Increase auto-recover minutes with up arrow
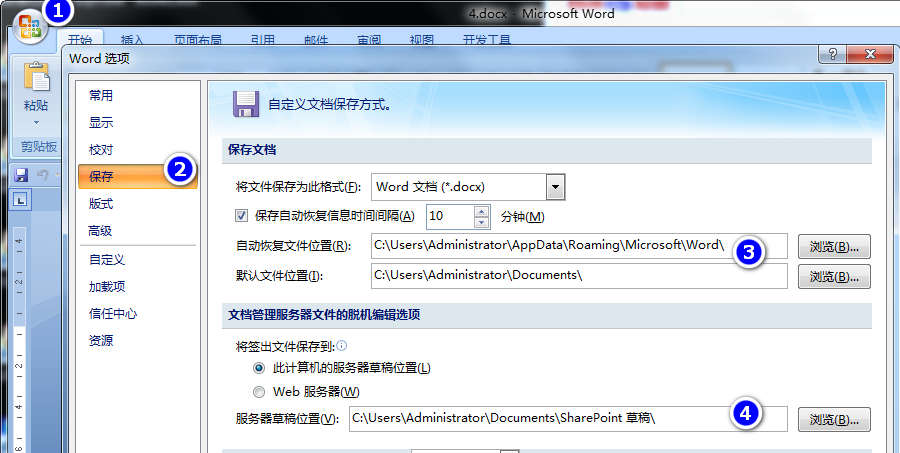This screenshot has height=453, width=900. click(x=482, y=211)
